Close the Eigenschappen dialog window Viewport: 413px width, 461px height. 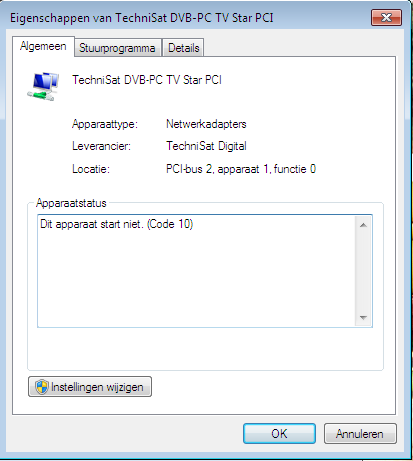pos(386,17)
